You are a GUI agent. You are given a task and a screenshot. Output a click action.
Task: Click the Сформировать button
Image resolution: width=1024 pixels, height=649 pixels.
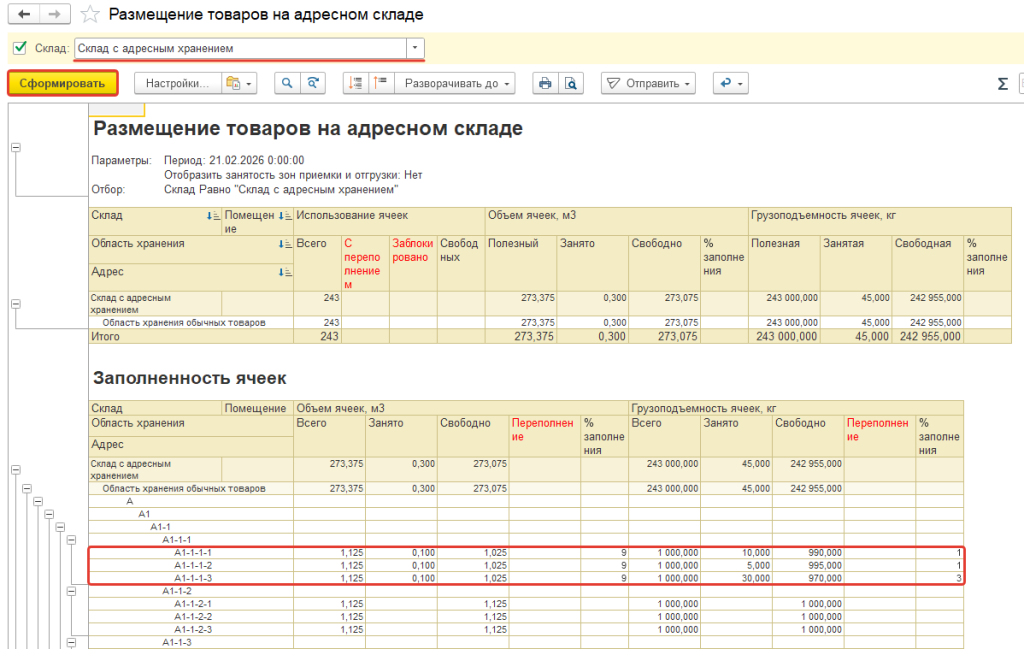click(62, 84)
